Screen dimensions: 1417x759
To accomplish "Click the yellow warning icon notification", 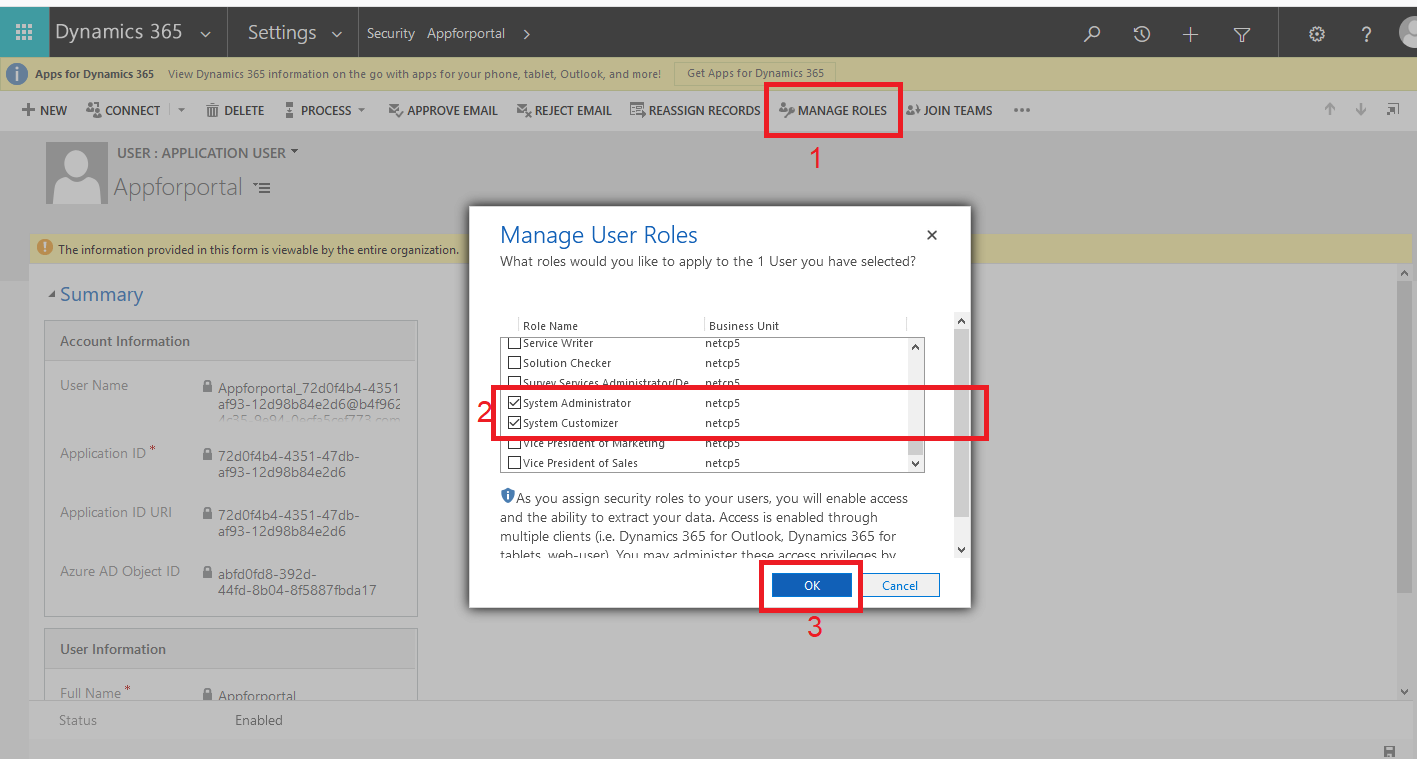I will [44, 248].
